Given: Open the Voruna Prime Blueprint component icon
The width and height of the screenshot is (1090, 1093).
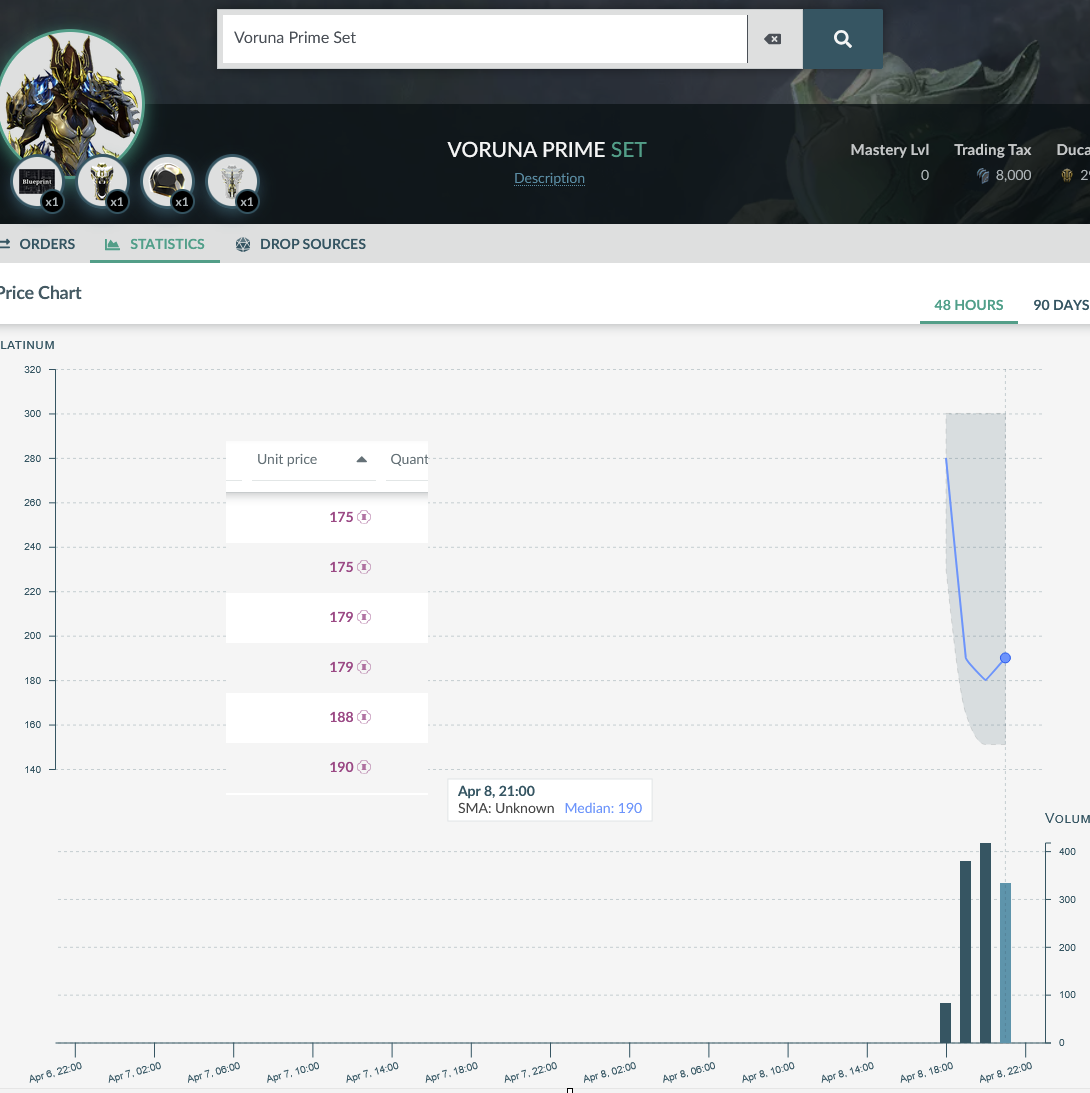Looking at the screenshot, I should 38,181.
